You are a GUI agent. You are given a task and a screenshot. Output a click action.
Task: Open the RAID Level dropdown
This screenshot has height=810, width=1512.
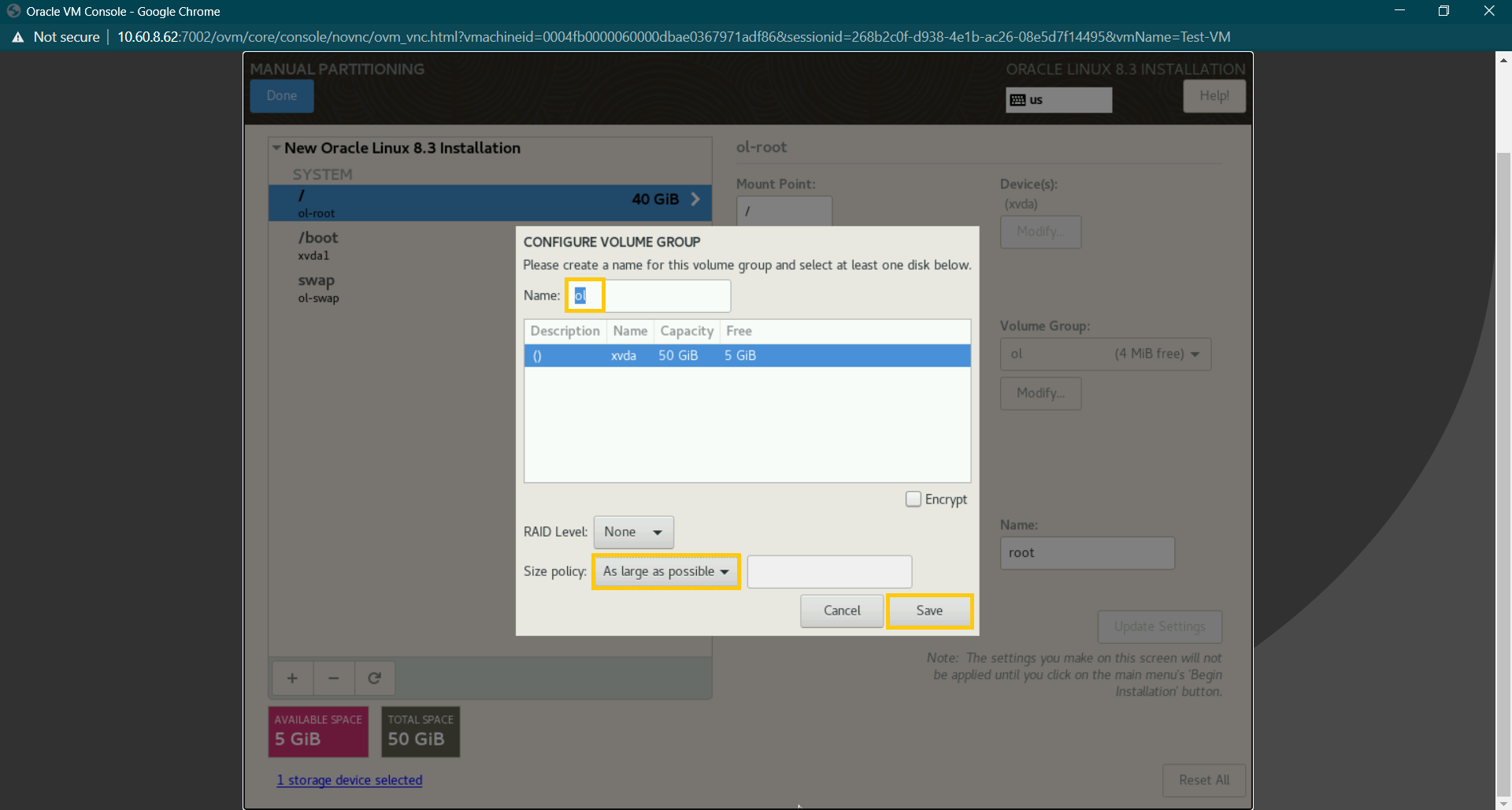point(633,532)
